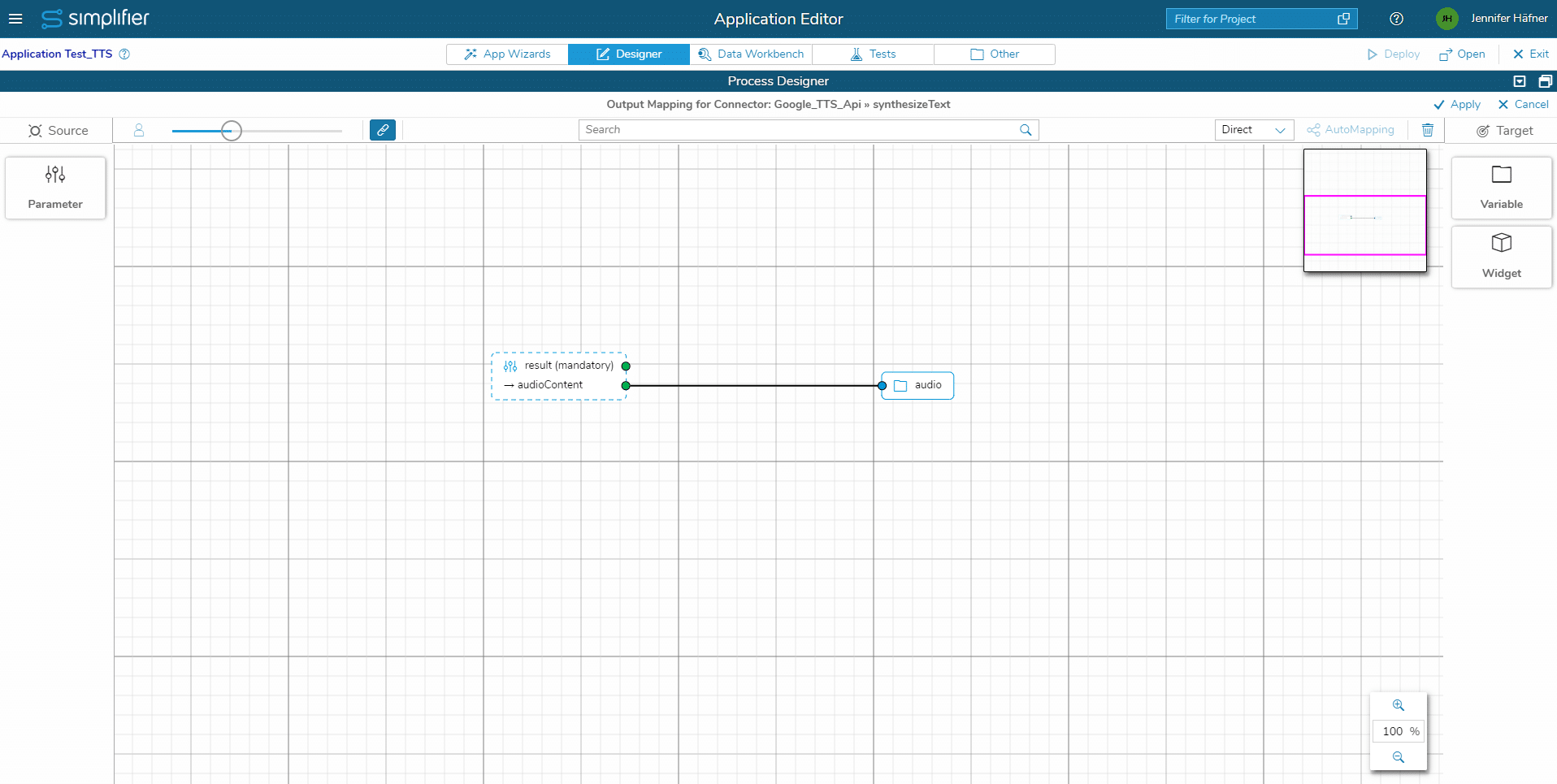Click the pop-out icon in Filter for Project
Screen dimensions: 1557x784
[1343, 19]
